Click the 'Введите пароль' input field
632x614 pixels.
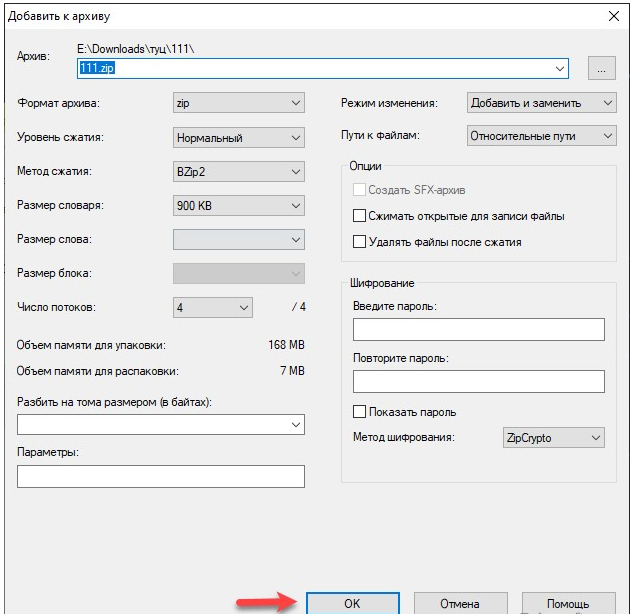click(478, 330)
